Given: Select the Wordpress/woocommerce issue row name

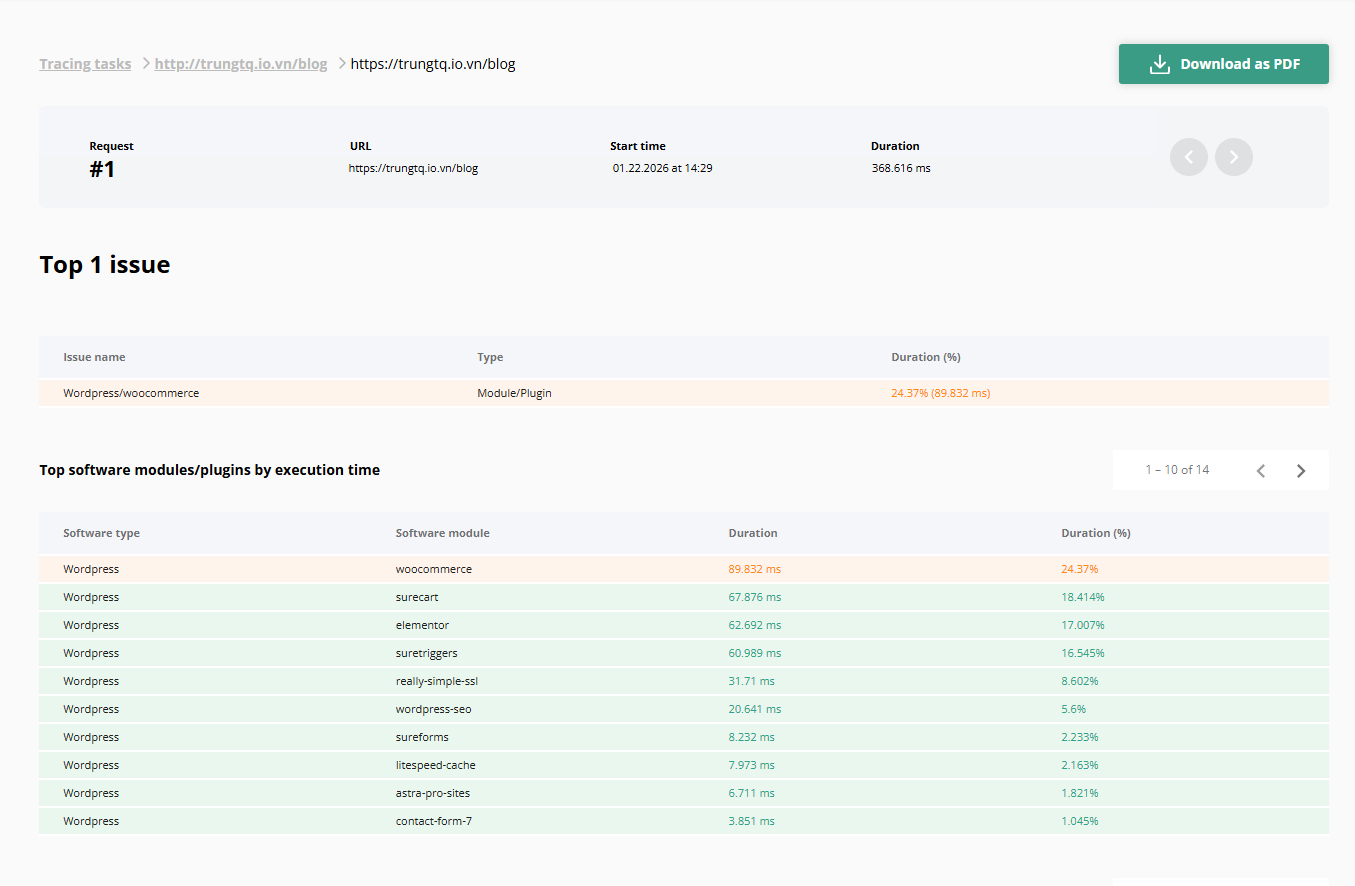Looking at the screenshot, I should point(131,393).
